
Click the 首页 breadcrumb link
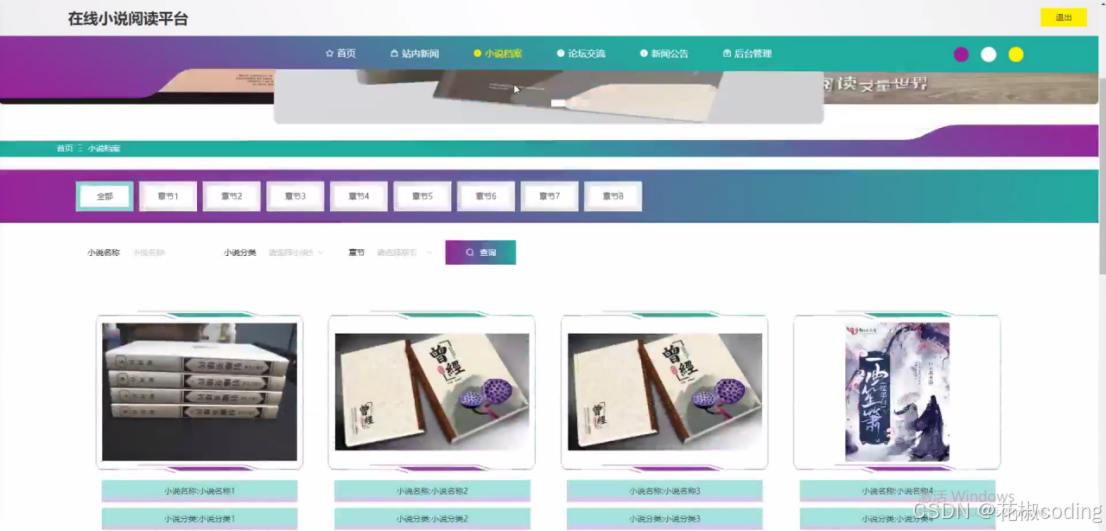(x=65, y=149)
